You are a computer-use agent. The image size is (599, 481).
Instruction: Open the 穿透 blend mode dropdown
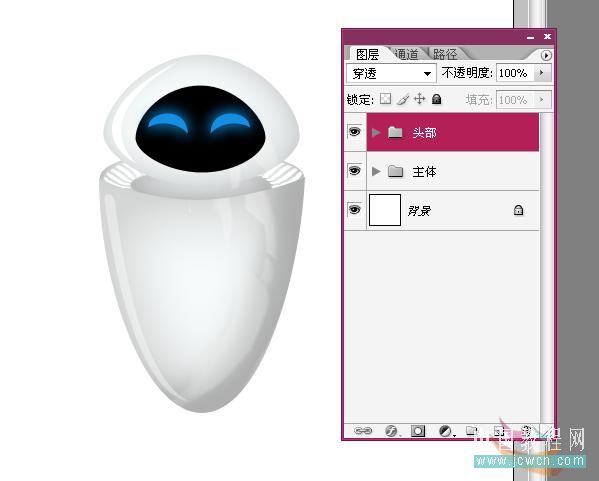391,73
